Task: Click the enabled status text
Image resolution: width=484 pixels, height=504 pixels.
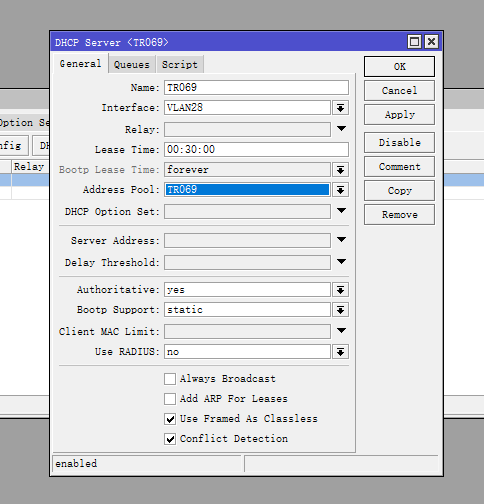Action: (x=76, y=464)
